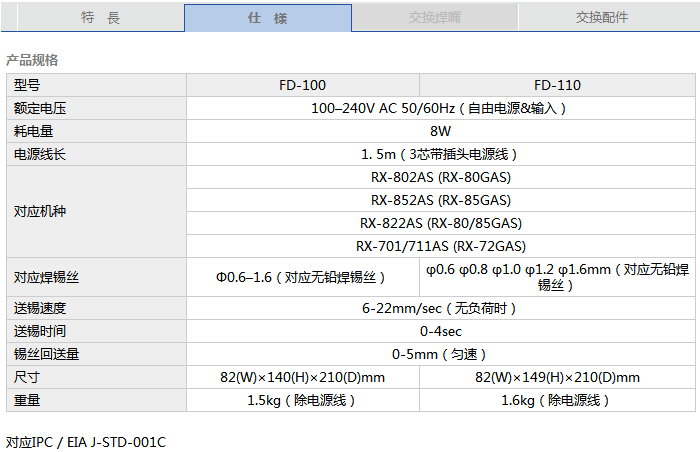
Task: Click the Φ0.6–1.6 solder wire cell
Action: point(303,277)
